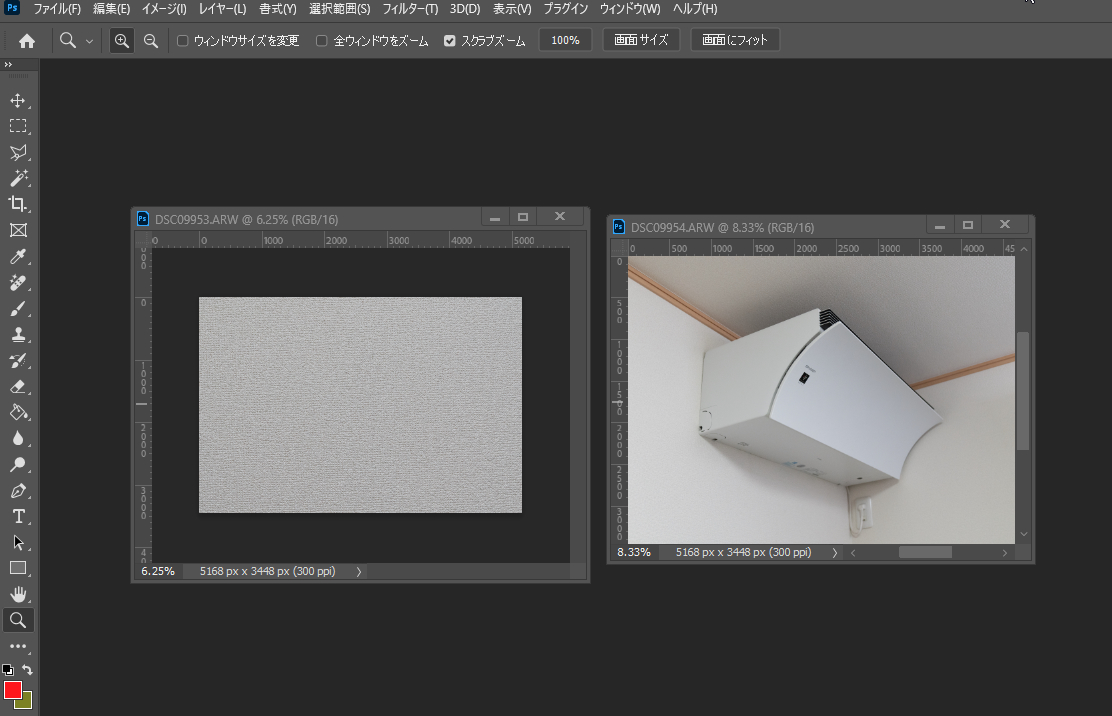Select the Eraser tool
Screen dimensions: 1112x716
(18, 387)
